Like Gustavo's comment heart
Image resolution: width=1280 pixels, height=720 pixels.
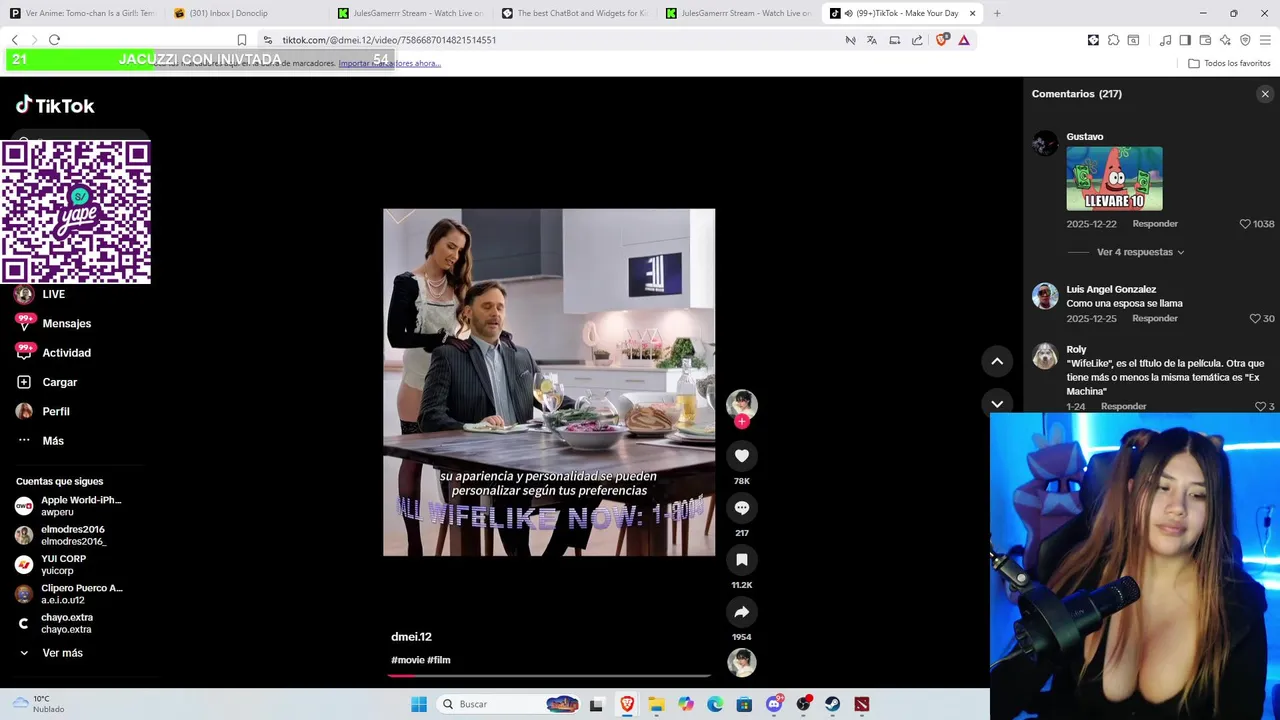point(1245,224)
